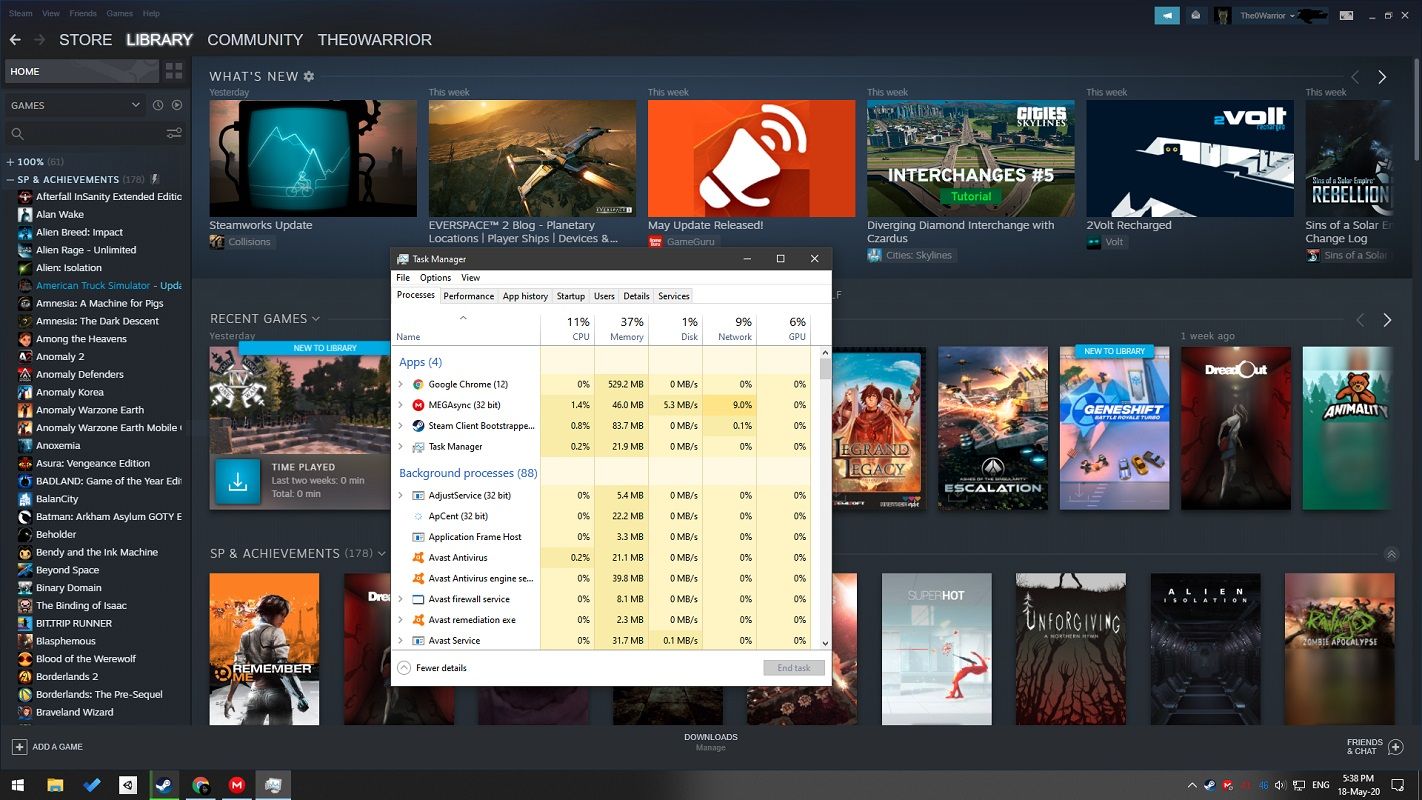The image size is (1422, 800).
Task: Click the library search magnifier icon
Action: pos(17,133)
